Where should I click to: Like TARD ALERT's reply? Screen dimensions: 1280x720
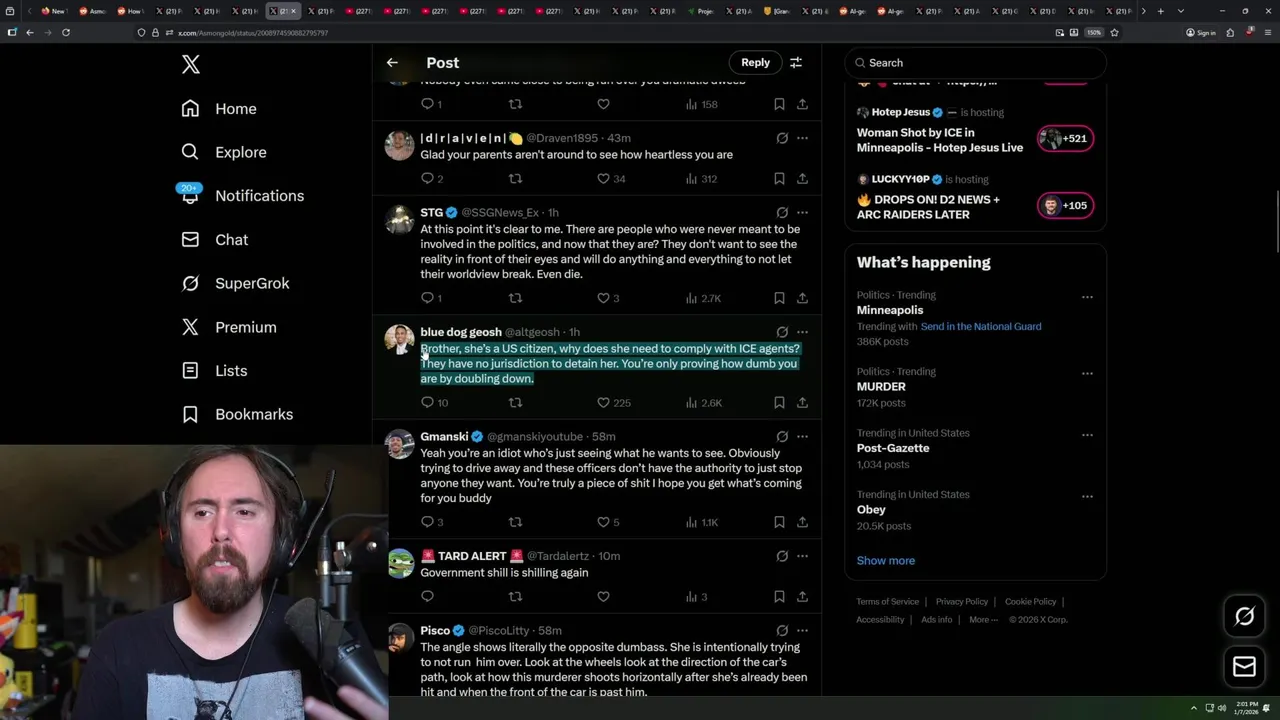click(x=603, y=597)
